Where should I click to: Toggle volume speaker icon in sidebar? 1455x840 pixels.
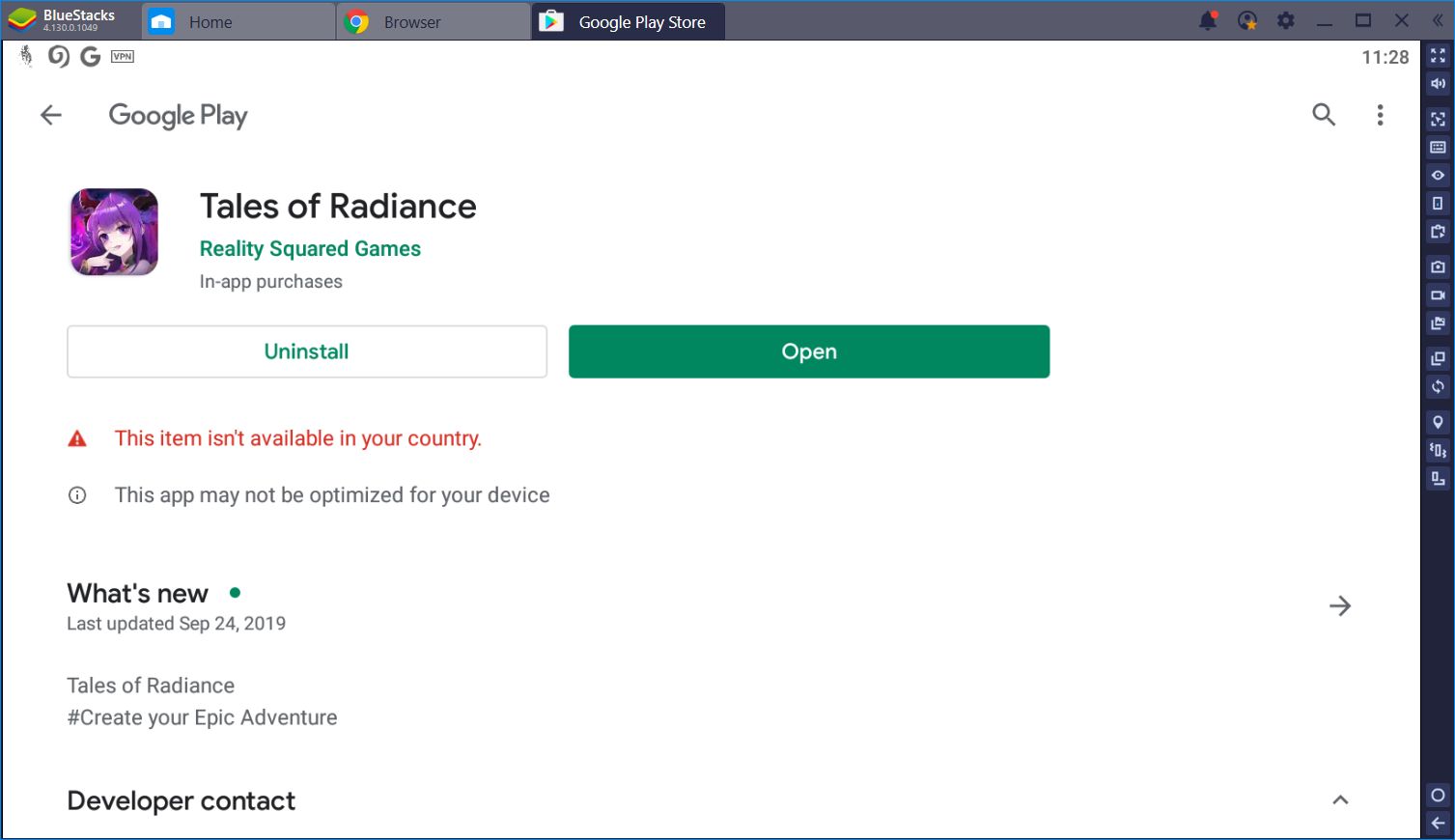[x=1438, y=84]
